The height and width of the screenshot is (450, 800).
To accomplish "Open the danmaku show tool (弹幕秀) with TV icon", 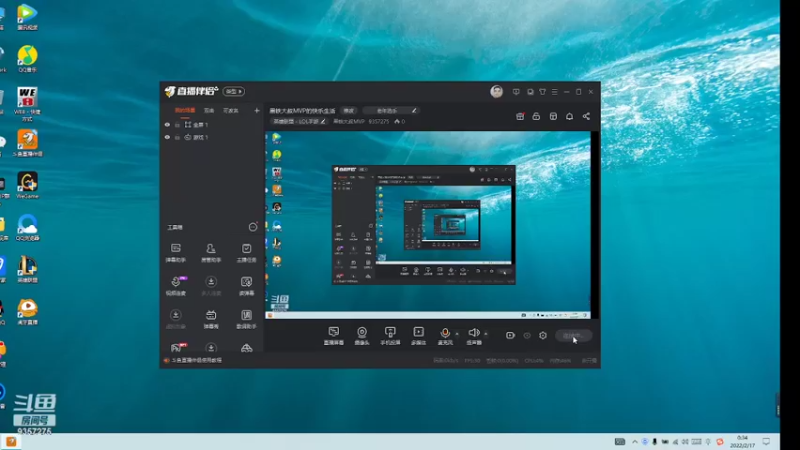I will tap(211, 319).
